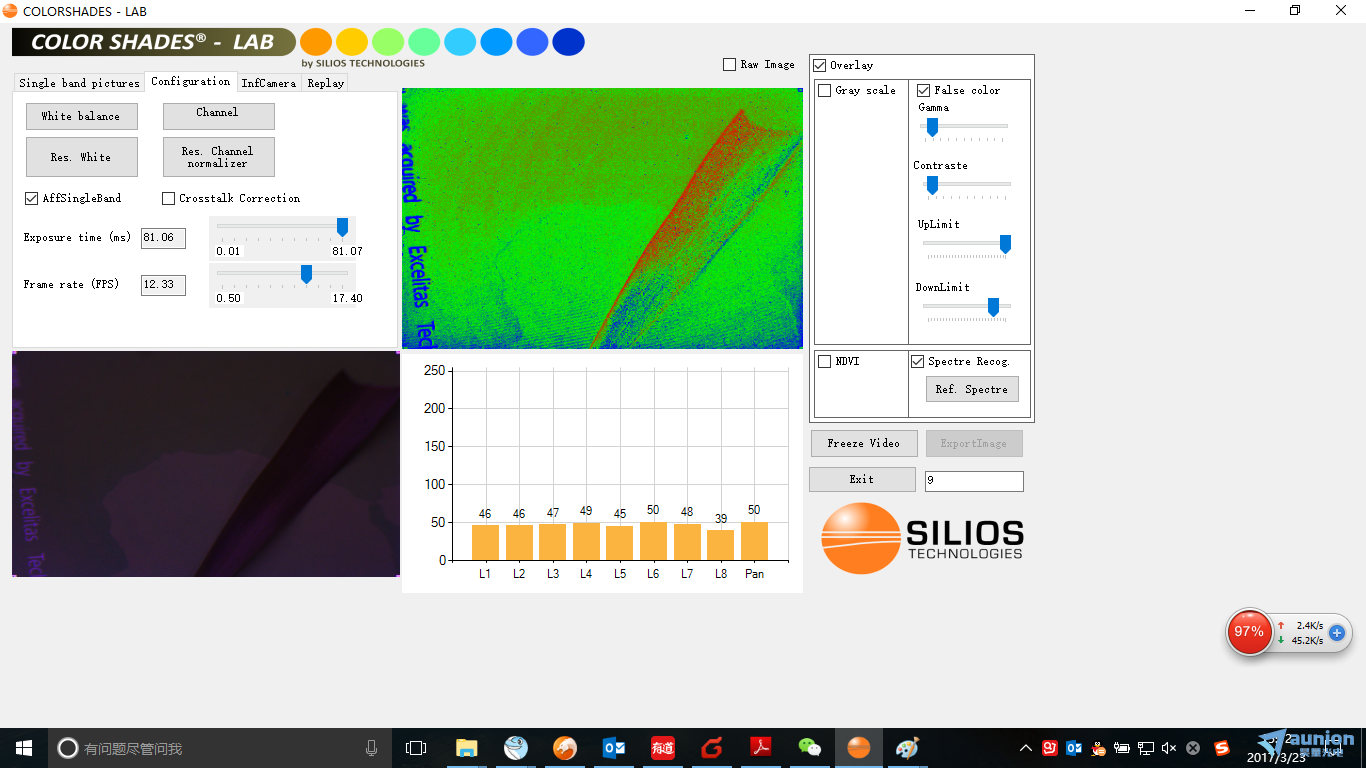Viewport: 1366px width, 768px height.
Task: Open the Windows Start menu
Action: (x=24, y=748)
